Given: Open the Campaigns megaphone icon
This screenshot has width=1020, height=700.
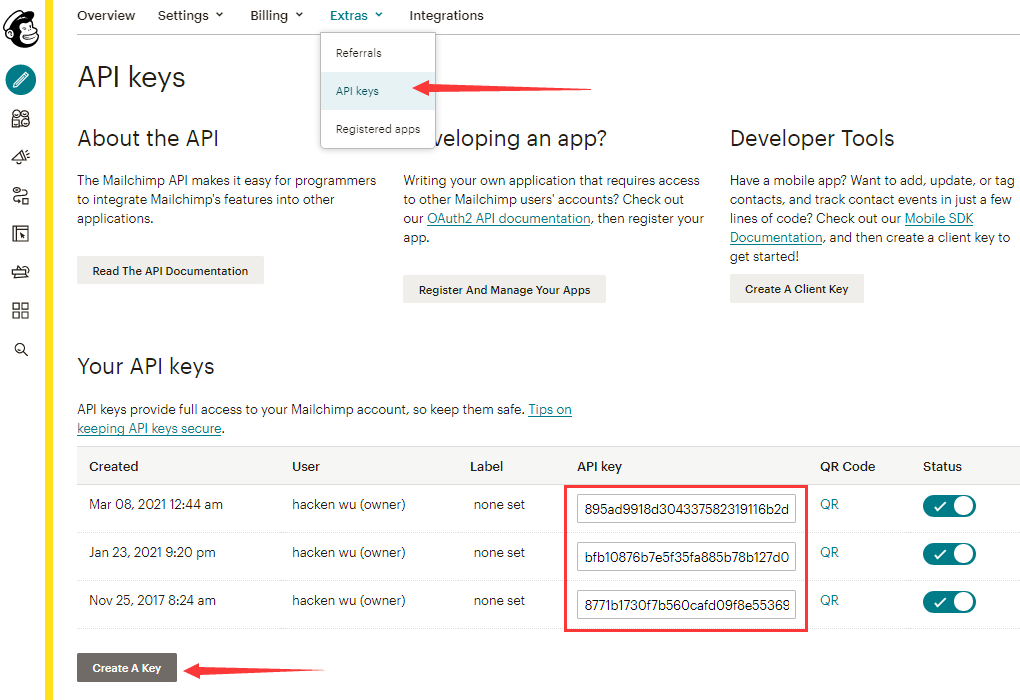Looking at the screenshot, I should [21, 157].
